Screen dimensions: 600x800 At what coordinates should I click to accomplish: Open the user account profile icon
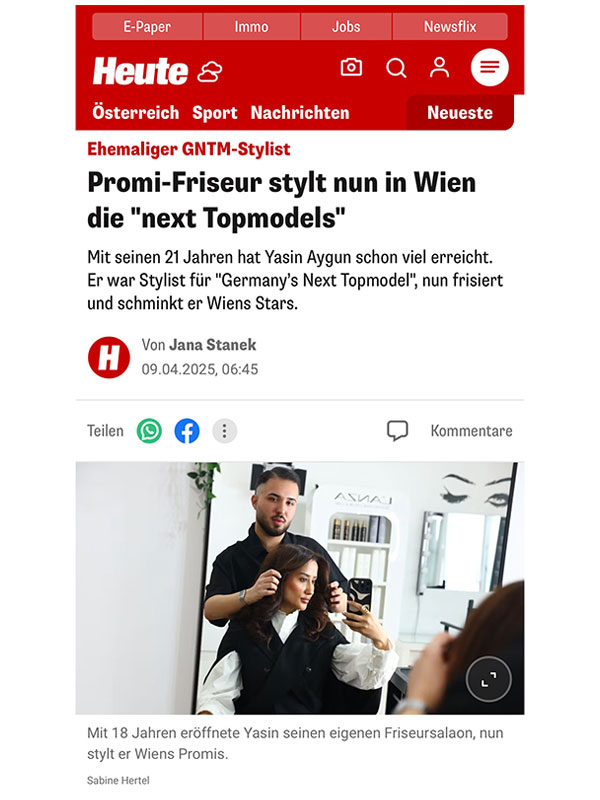(439, 67)
